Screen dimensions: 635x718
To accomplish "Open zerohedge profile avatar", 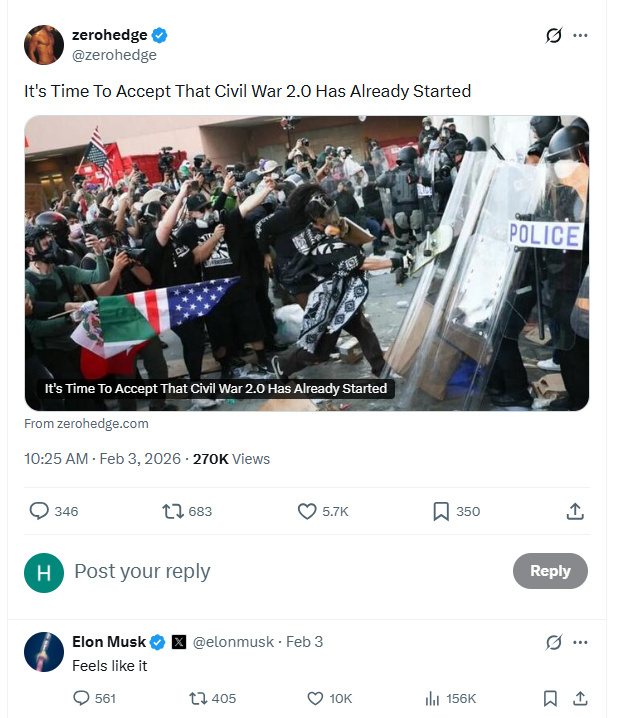I will [44, 45].
